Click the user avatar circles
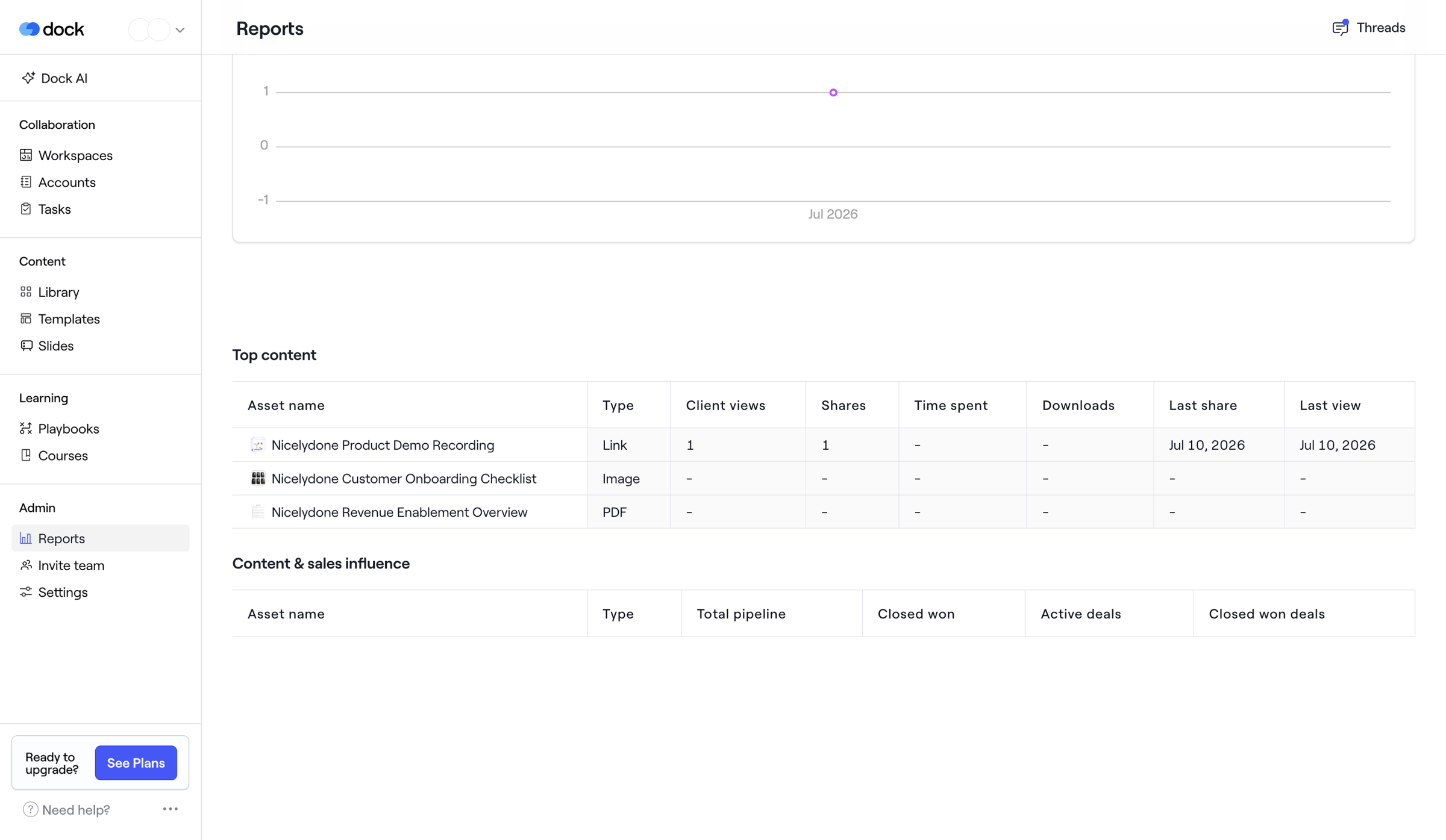The width and height of the screenshot is (1446, 840). [149, 30]
